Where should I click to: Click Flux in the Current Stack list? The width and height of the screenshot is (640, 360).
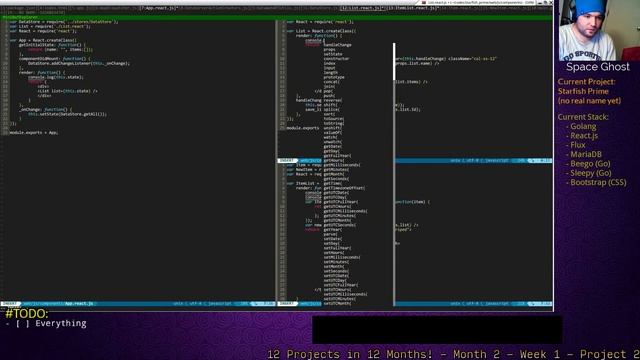tap(578, 145)
